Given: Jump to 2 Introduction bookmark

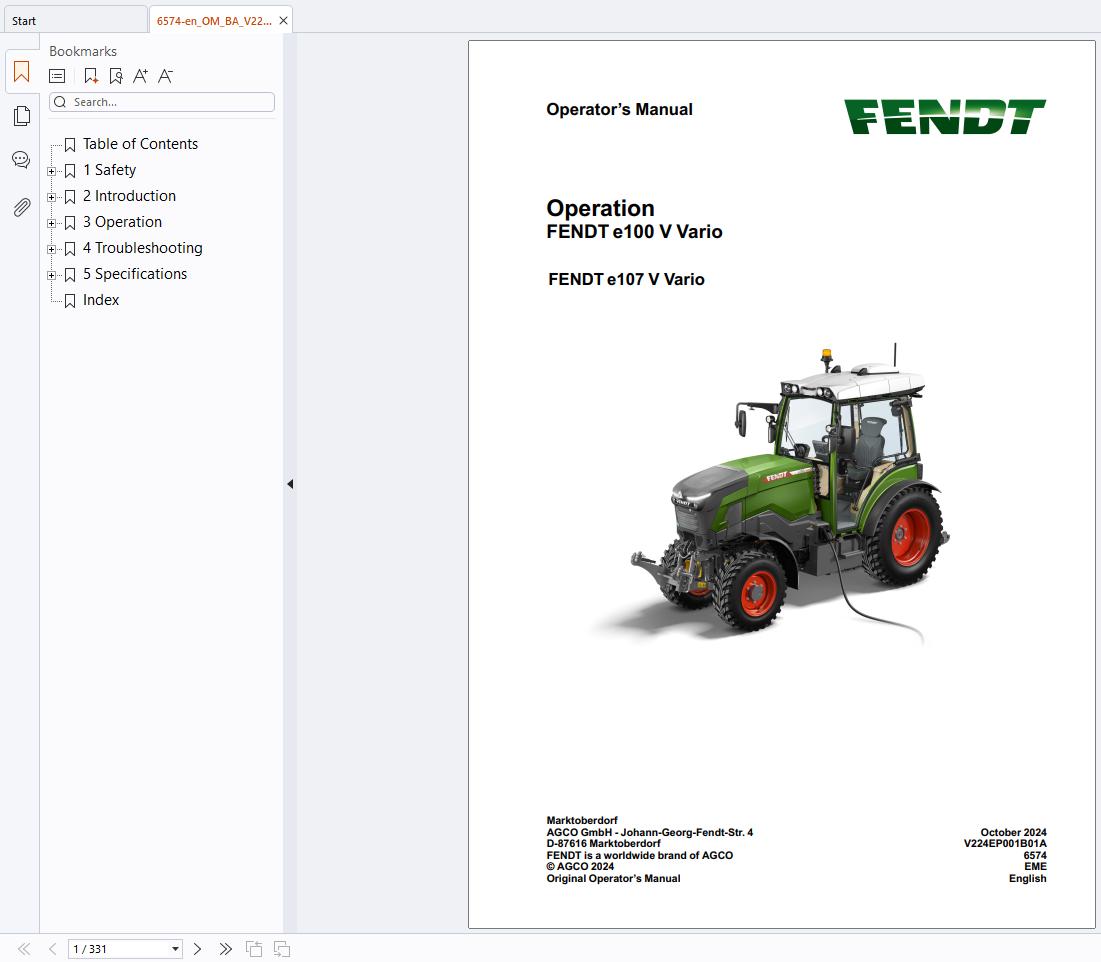Looking at the screenshot, I should click(x=129, y=196).
